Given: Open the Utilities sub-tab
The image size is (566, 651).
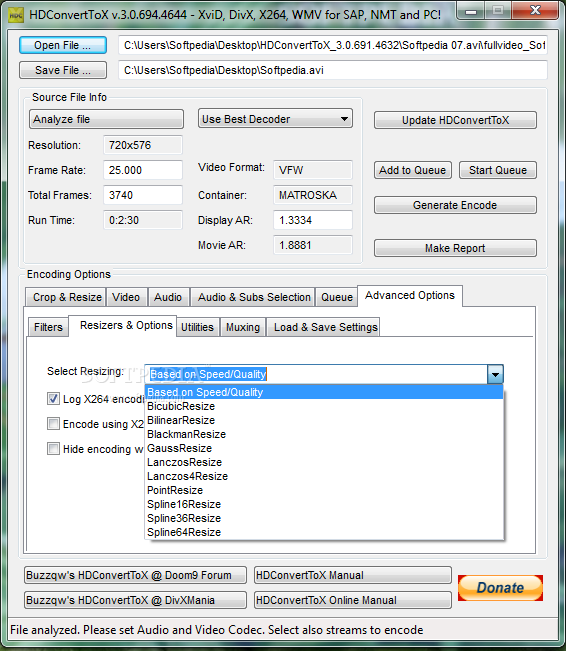Looking at the screenshot, I should [x=198, y=327].
